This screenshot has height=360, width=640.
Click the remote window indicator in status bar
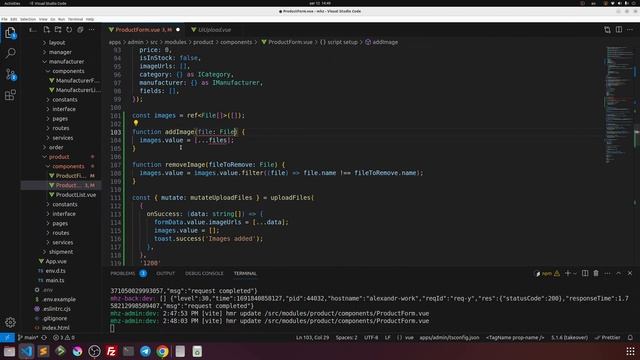coord(7,338)
